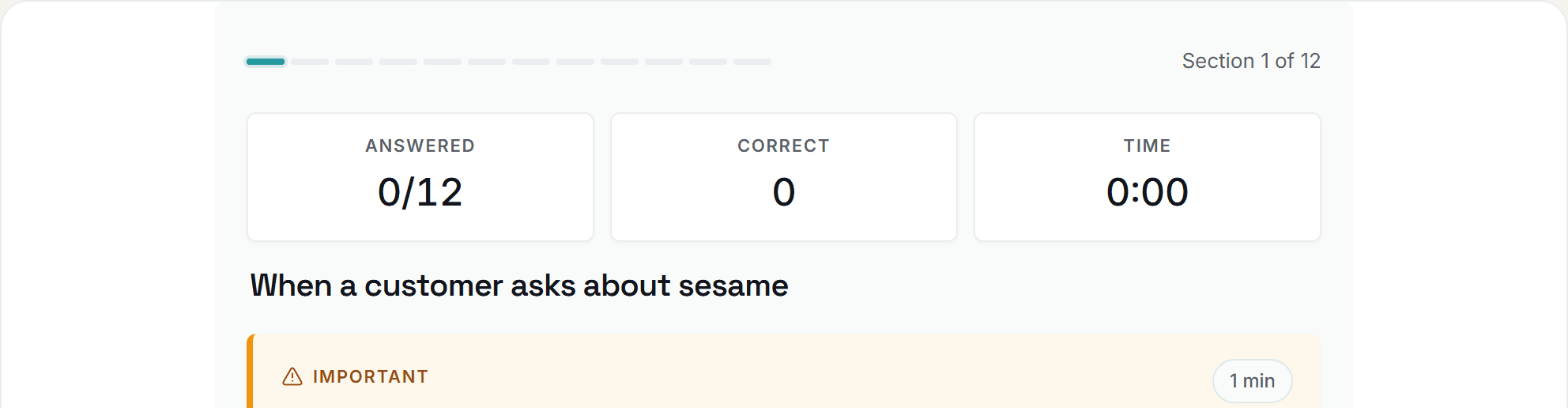Choose the eleventh progress segment
The image size is (1568, 408).
(x=708, y=61)
